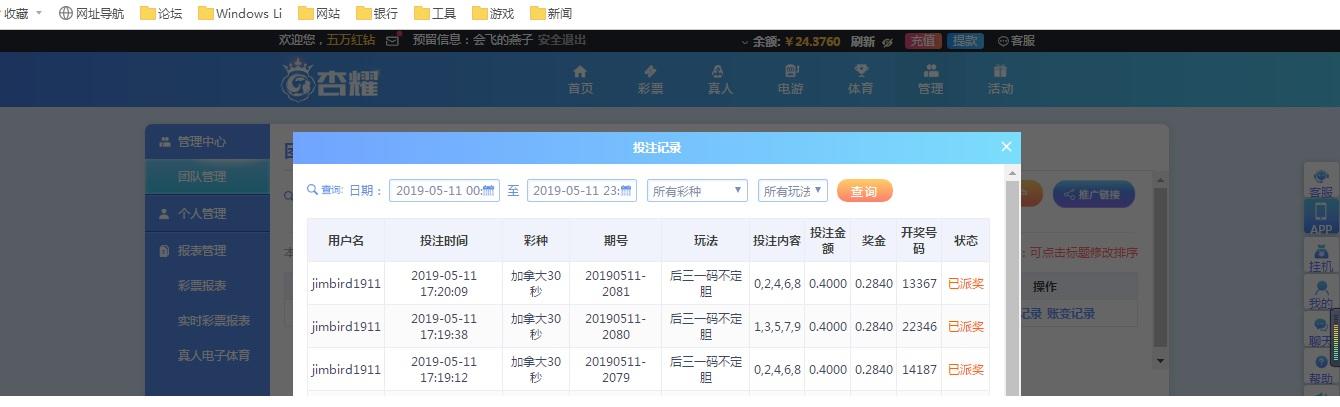Toggle balance visibility eye icon
The width and height of the screenshot is (1340, 407).
pyautogui.click(x=887, y=42)
